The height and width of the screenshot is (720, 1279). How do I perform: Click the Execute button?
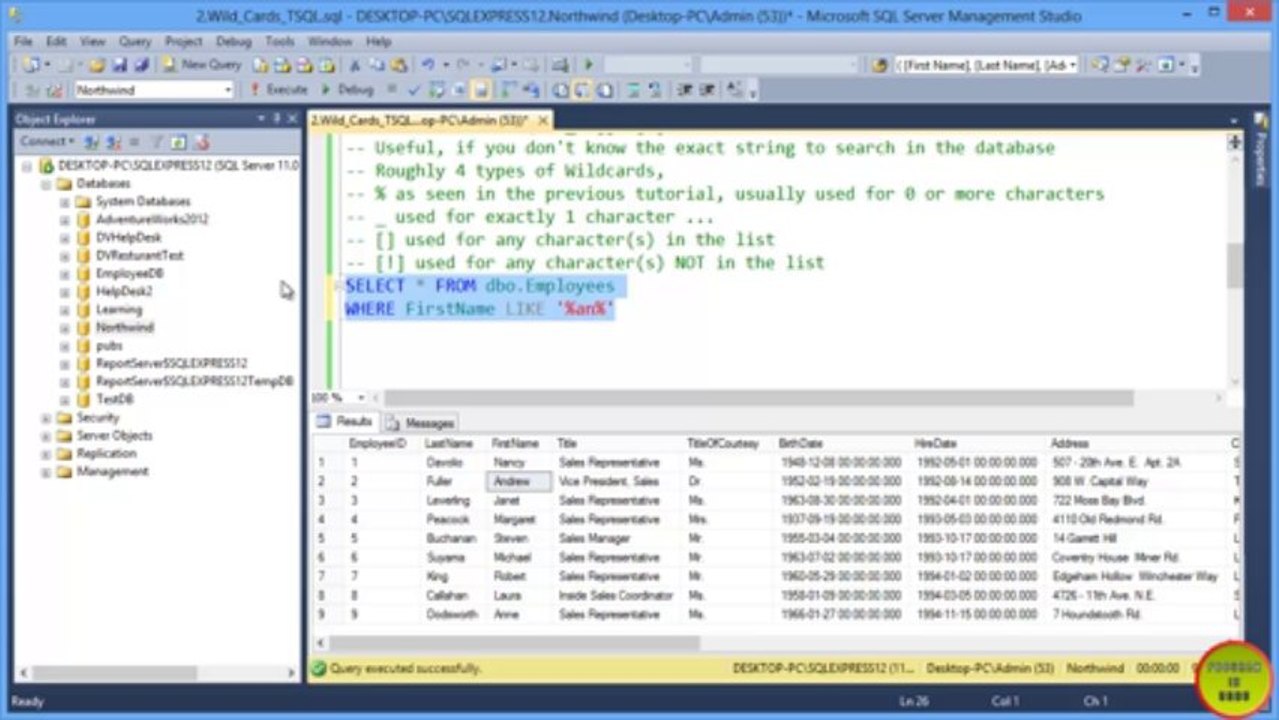pos(278,90)
